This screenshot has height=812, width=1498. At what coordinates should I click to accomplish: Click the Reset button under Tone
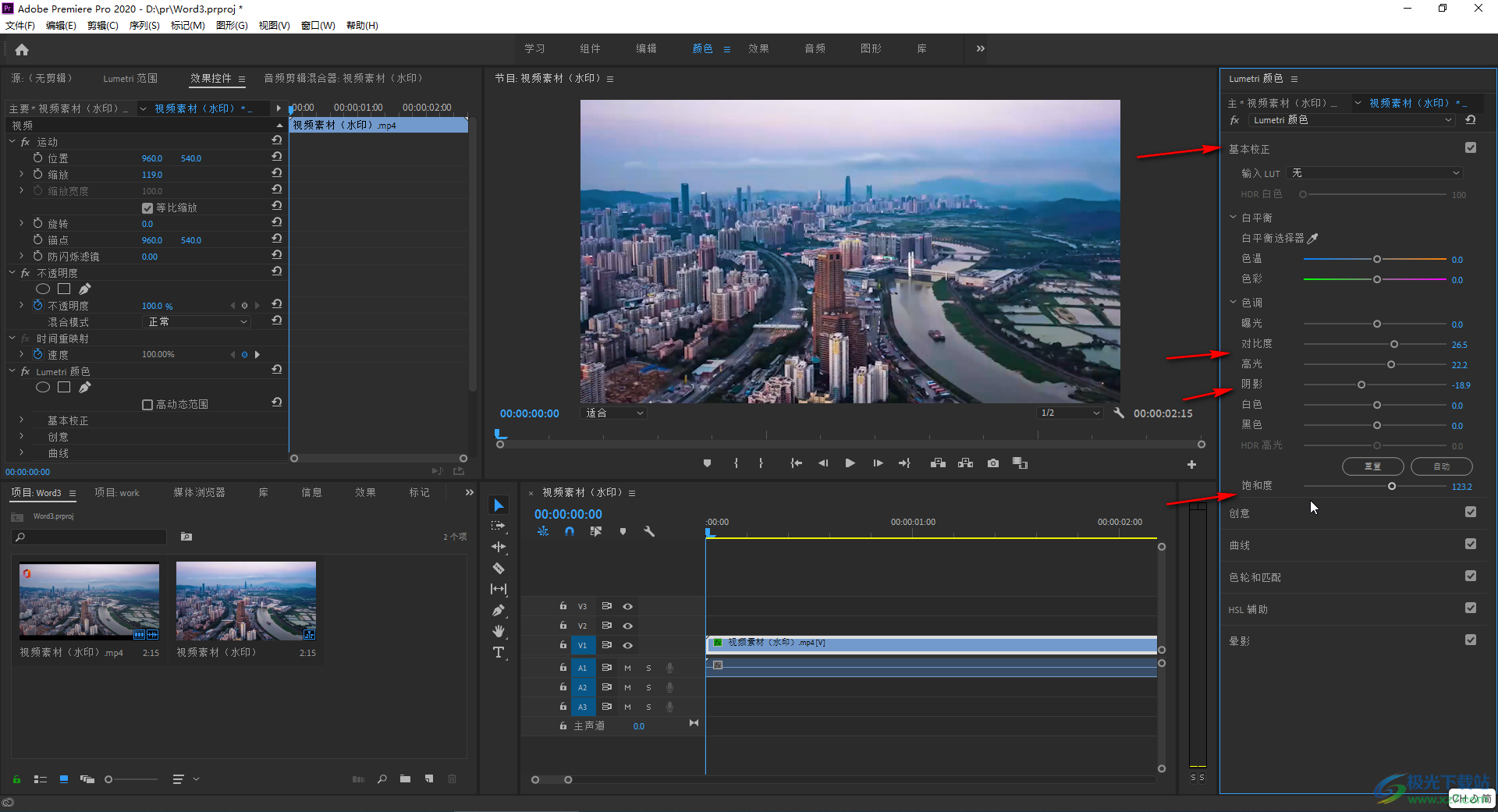[x=1372, y=466]
